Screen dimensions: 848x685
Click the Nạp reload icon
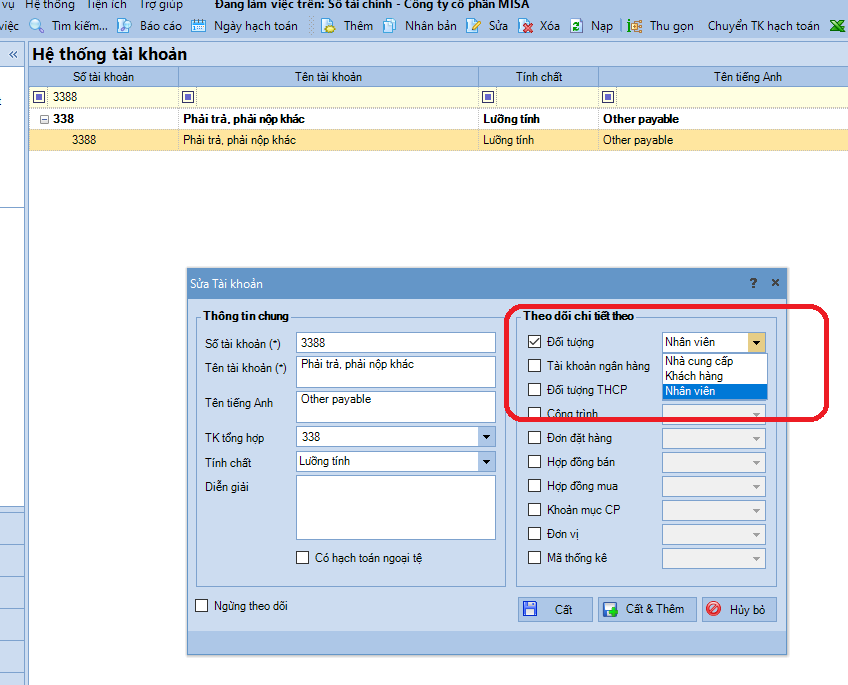coord(577,25)
